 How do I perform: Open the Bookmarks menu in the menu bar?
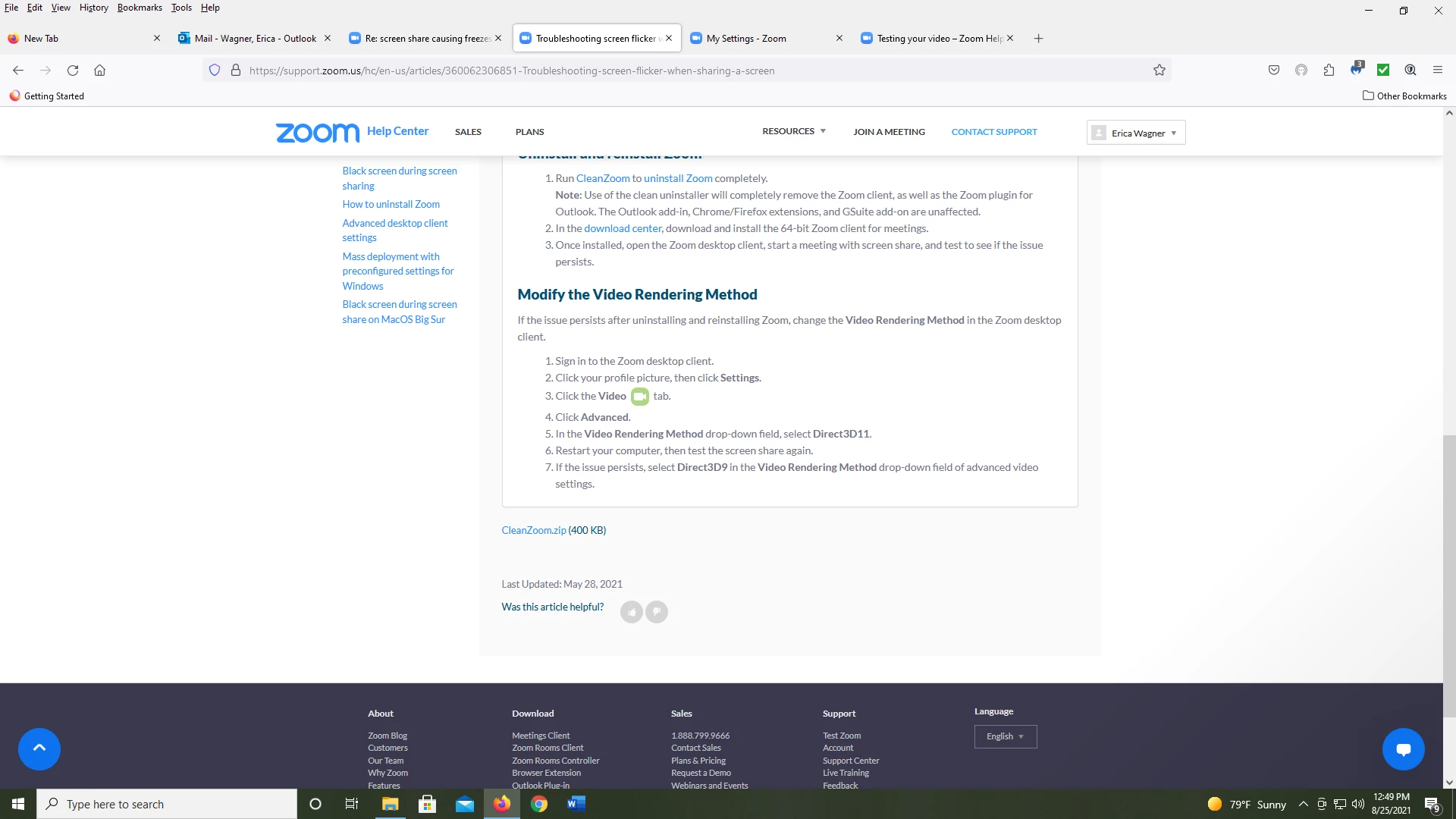(140, 8)
